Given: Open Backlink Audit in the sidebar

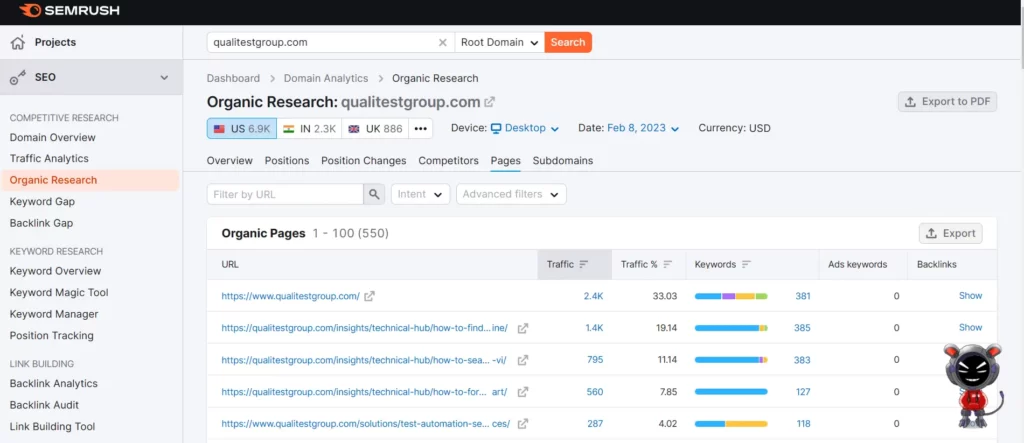Looking at the screenshot, I should (x=44, y=404).
